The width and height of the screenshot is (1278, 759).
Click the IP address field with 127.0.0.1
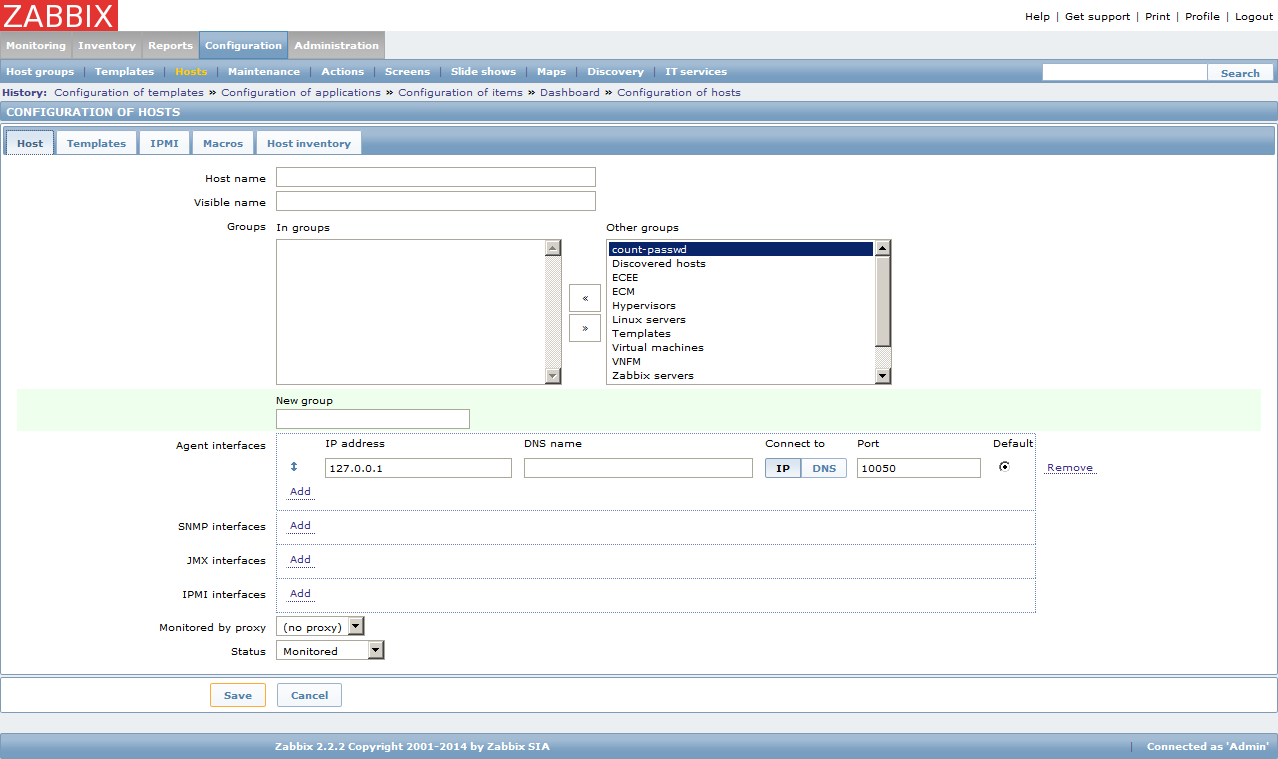(418, 468)
